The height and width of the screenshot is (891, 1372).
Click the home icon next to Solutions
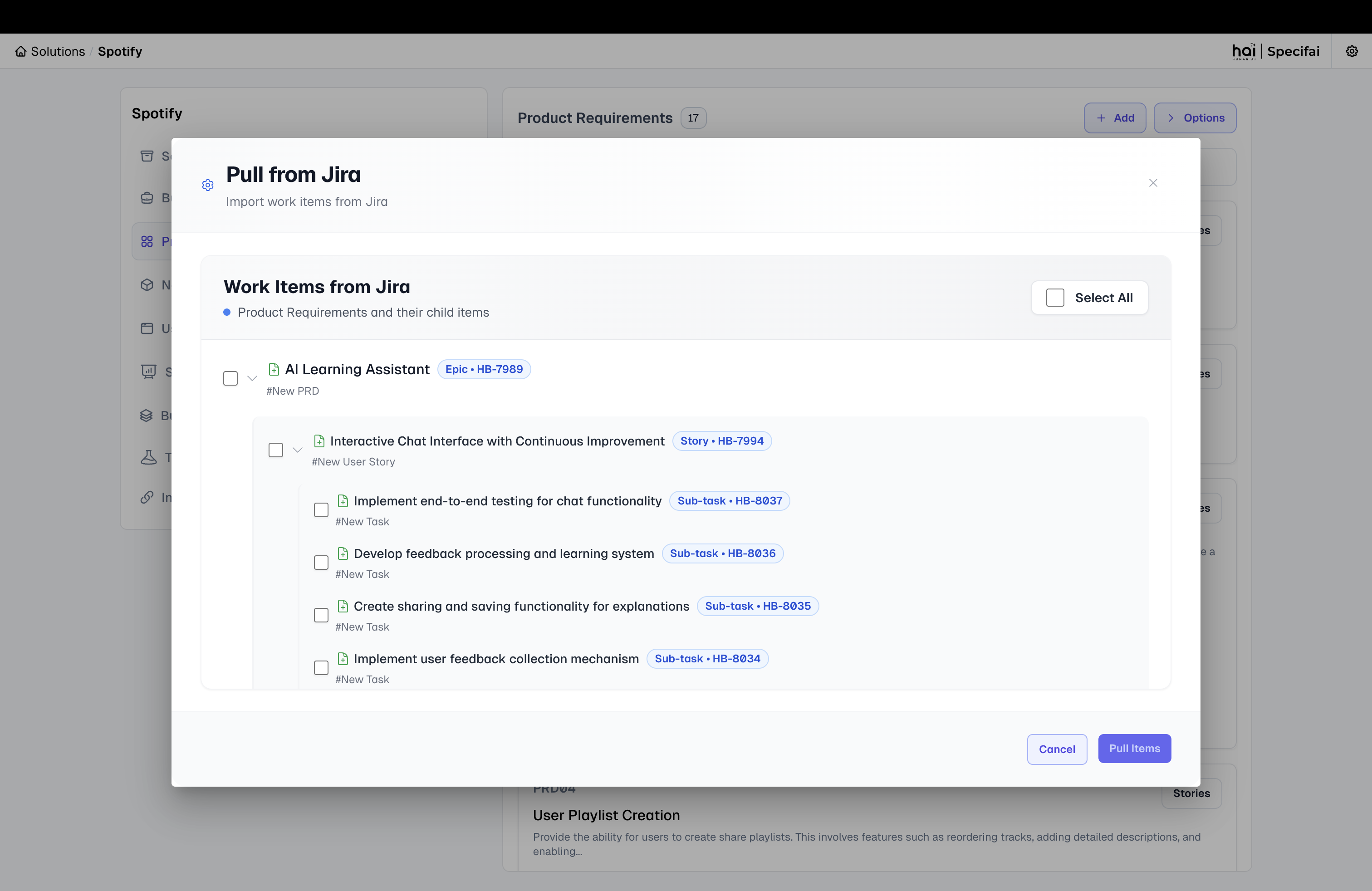[21, 51]
